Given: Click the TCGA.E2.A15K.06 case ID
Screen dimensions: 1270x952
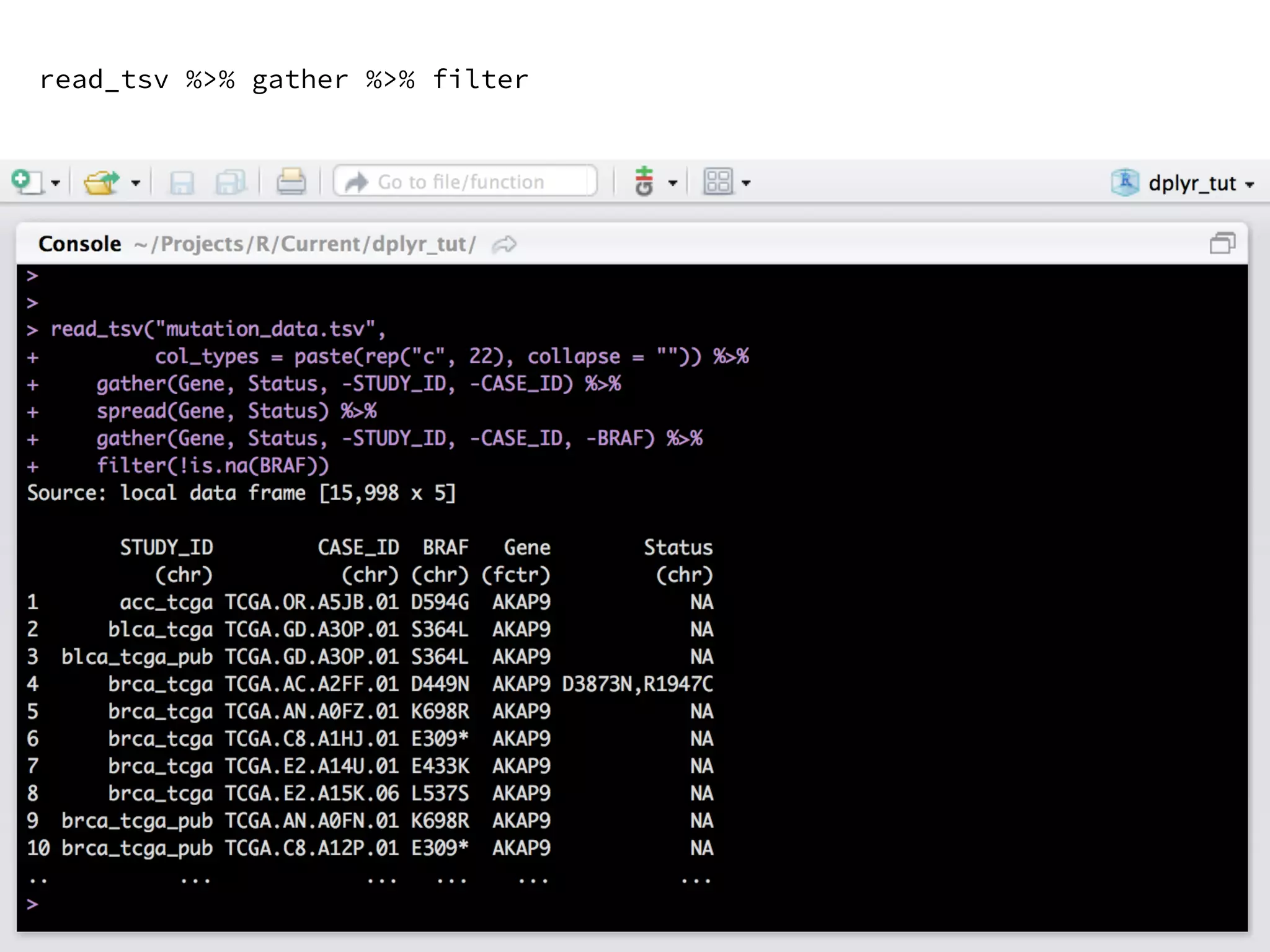Looking at the screenshot, I should point(312,793).
